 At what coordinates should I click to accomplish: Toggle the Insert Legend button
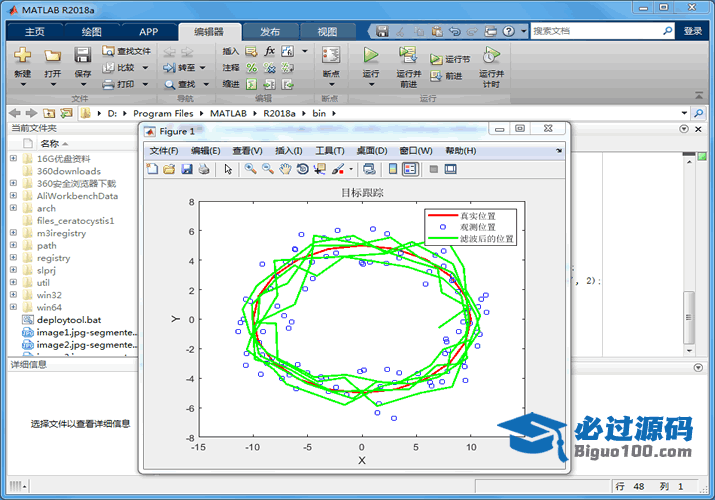tap(410, 169)
